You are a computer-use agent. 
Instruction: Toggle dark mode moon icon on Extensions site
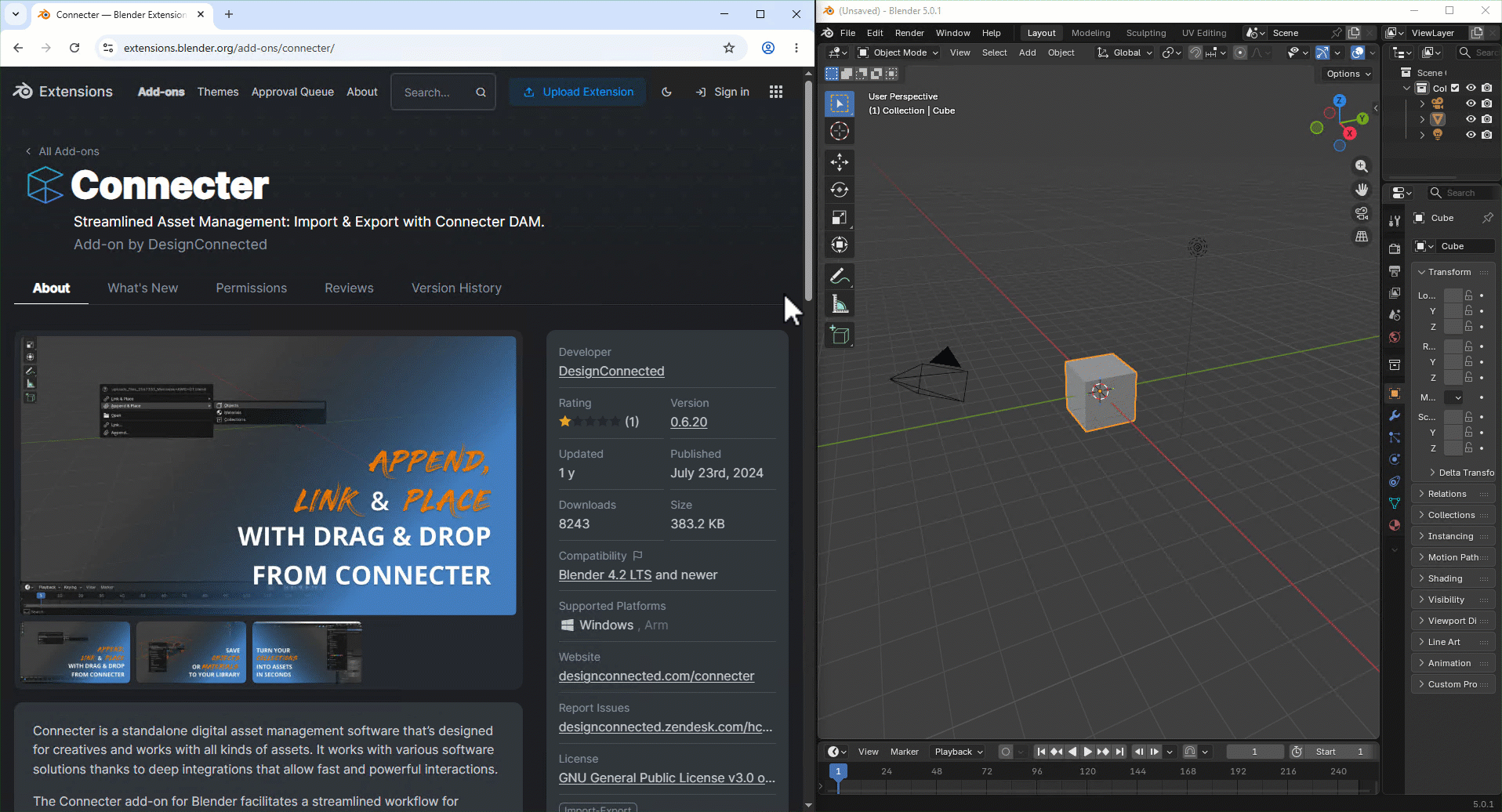(x=666, y=92)
